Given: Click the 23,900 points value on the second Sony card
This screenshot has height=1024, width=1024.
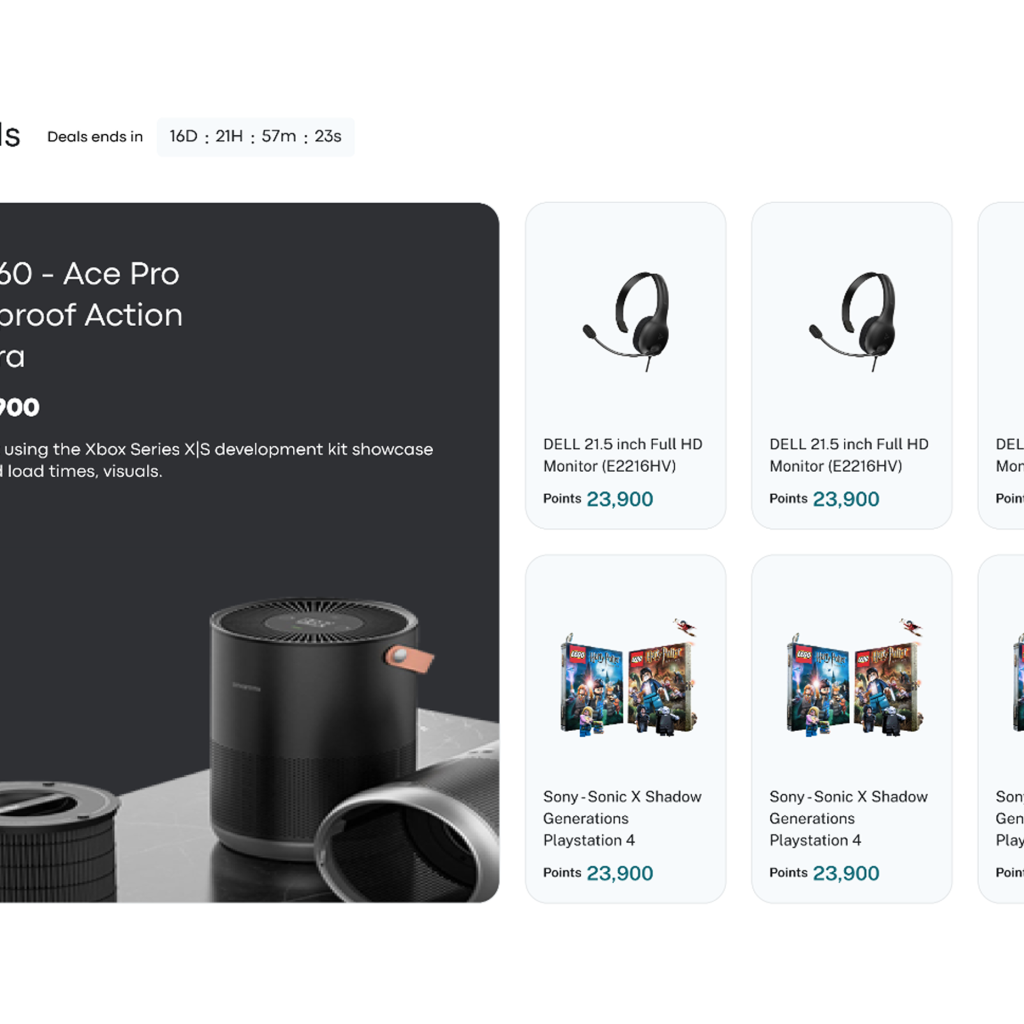Looking at the screenshot, I should click(x=845, y=873).
